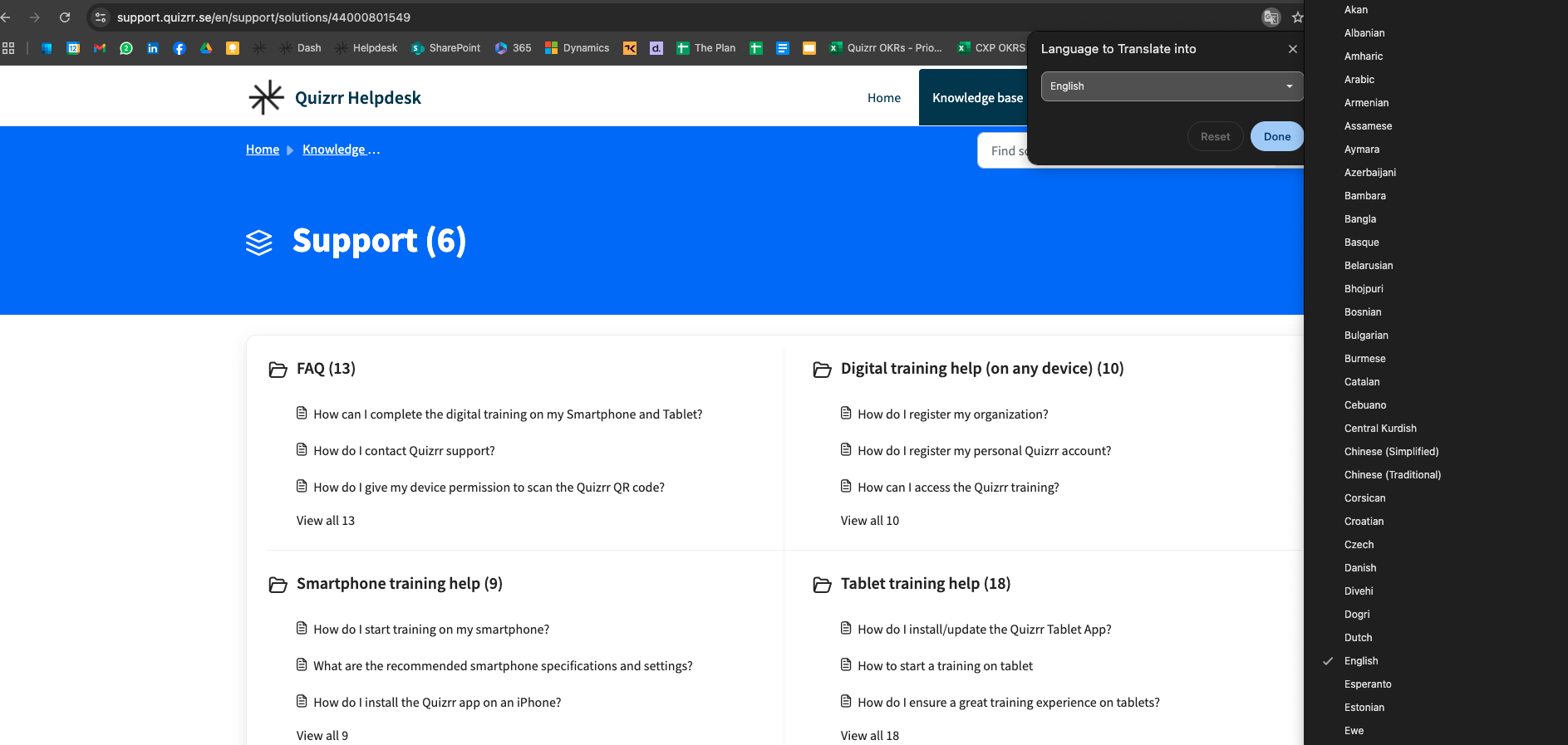
Task: Open the Dynamics bookmark
Action: [x=578, y=48]
